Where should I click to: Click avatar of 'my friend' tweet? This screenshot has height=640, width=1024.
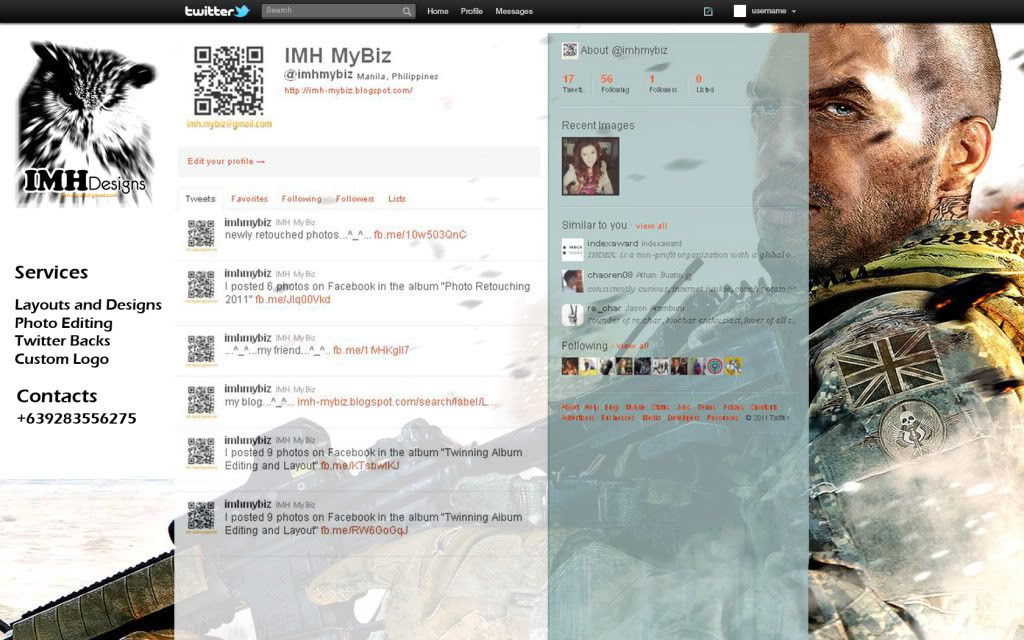[201, 349]
